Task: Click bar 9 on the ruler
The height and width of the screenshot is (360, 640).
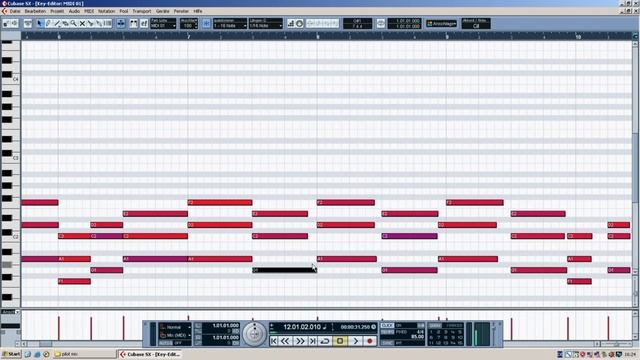Action: 447,37
